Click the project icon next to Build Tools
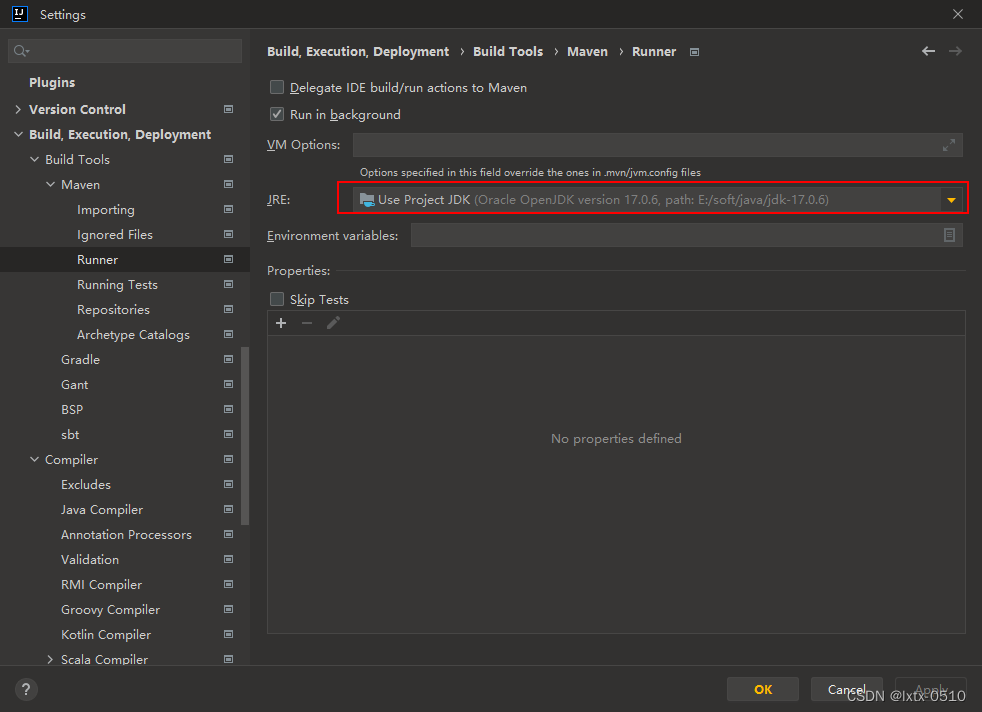Image resolution: width=982 pixels, height=712 pixels. pos(229,159)
